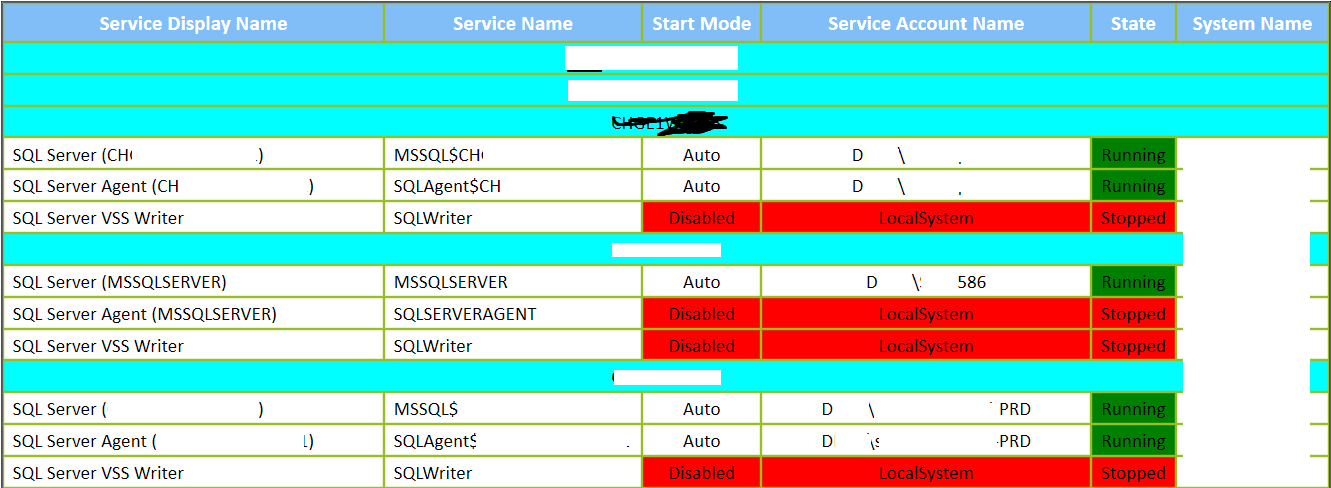Click the "MSSQLSERVER" service name cell
Image resolution: width=1331 pixels, height=488 pixels.
513,282
